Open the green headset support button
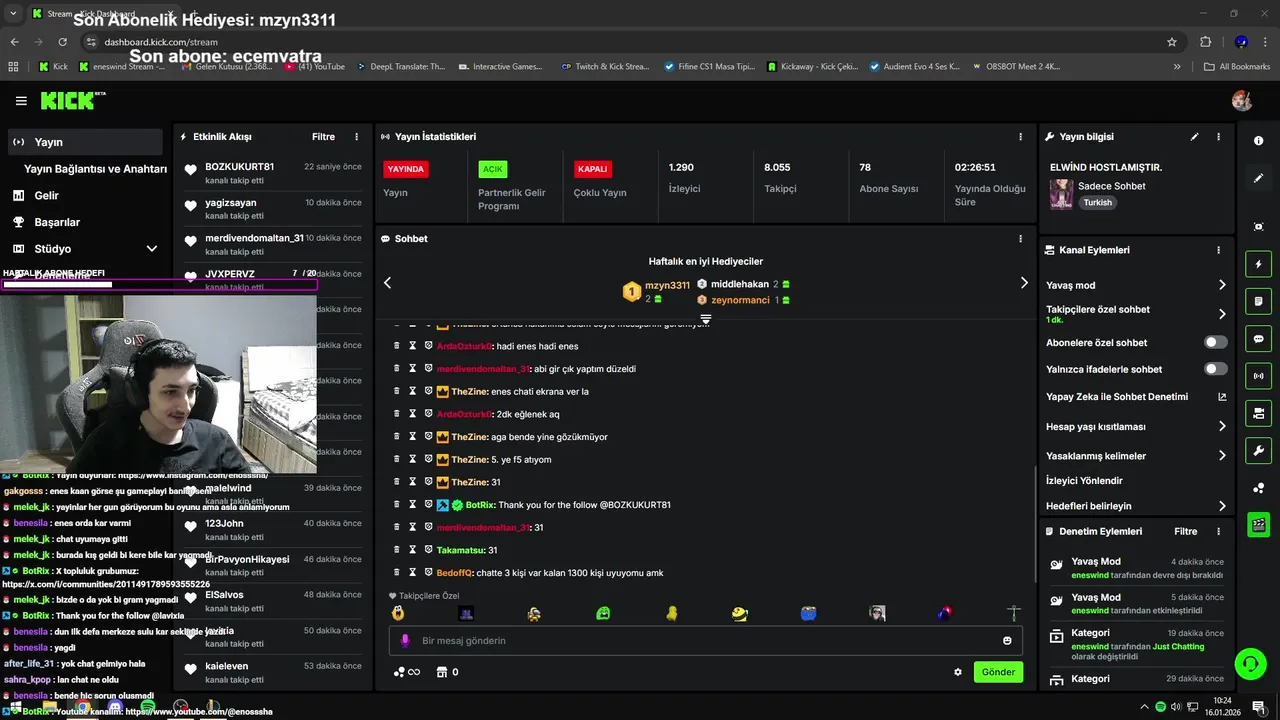The image size is (1280, 720). pyautogui.click(x=1249, y=664)
